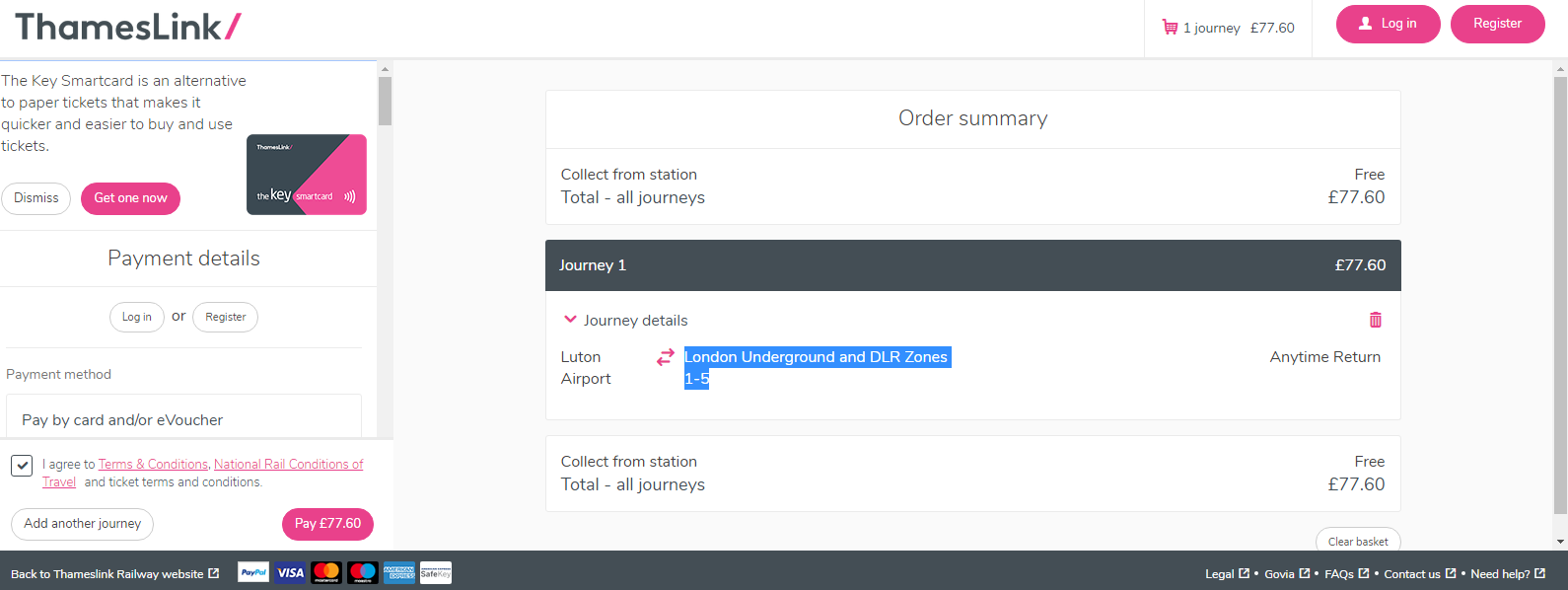Collapse the Journey details chevron
1568x590 pixels.
[570, 320]
